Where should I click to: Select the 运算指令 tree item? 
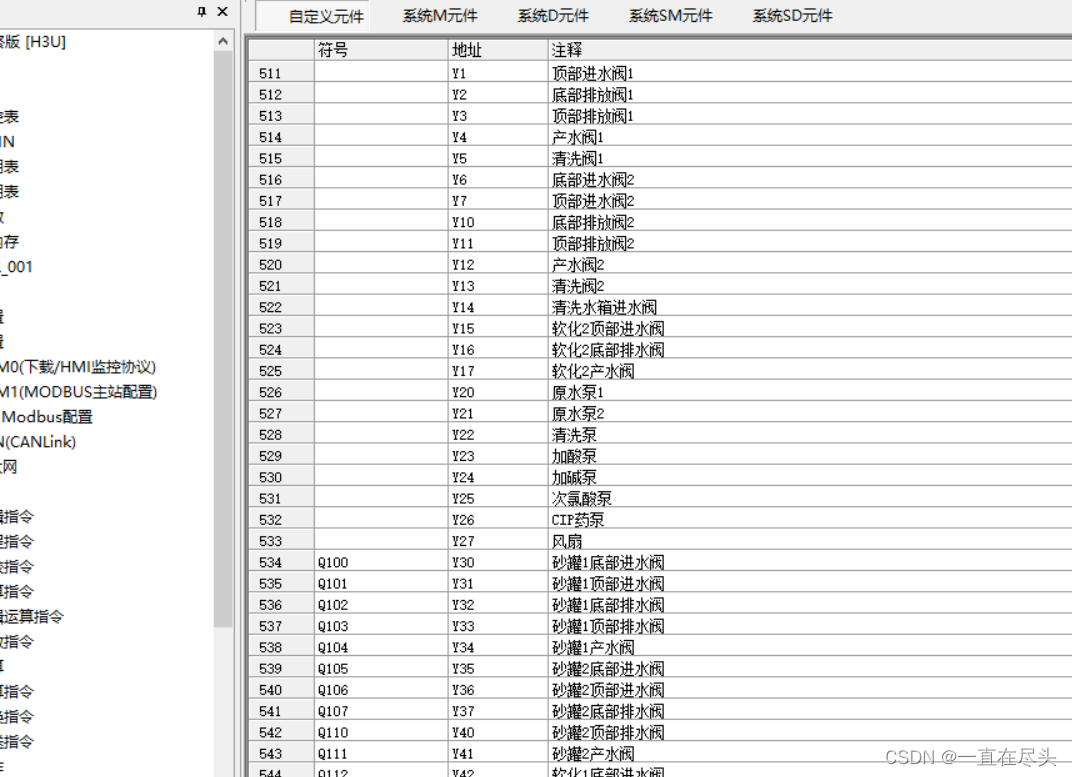[31, 616]
